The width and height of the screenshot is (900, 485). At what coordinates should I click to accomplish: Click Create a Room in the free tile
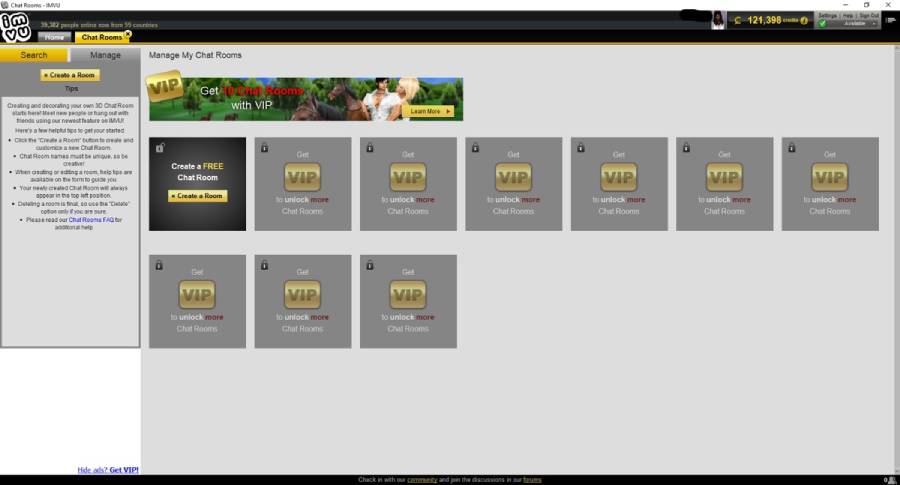197,196
